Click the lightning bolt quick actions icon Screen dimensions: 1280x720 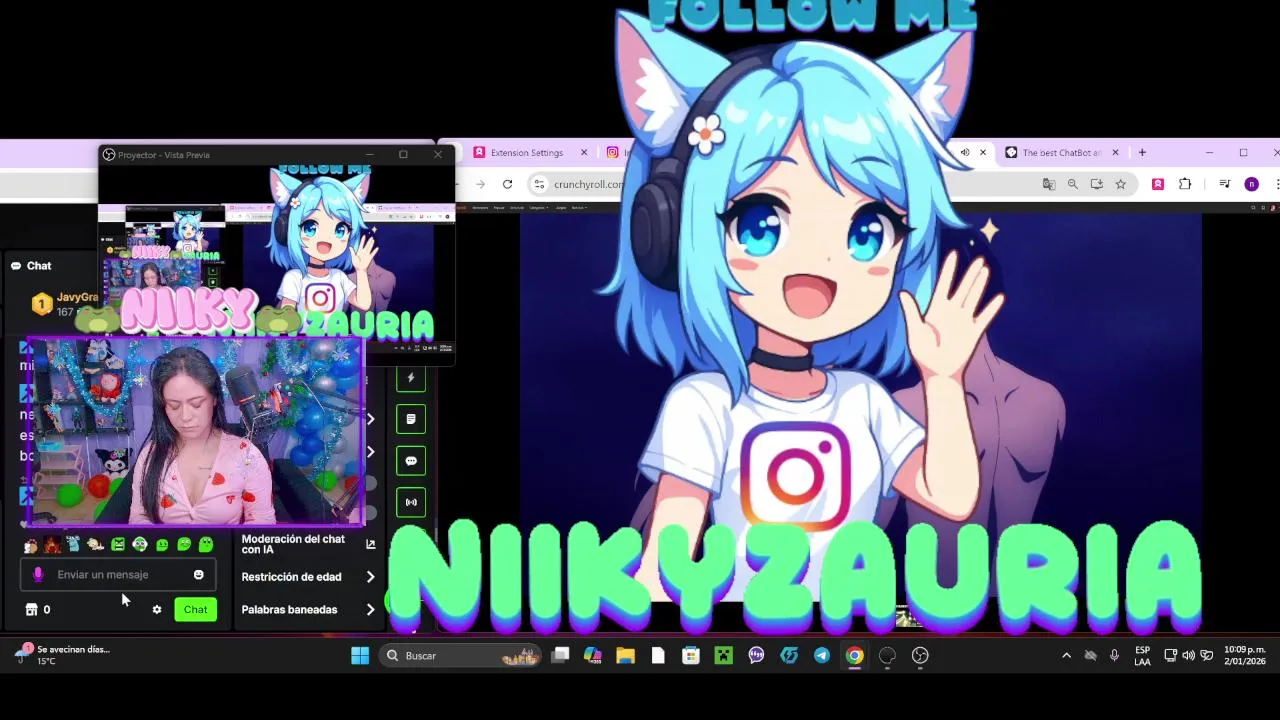coord(411,378)
